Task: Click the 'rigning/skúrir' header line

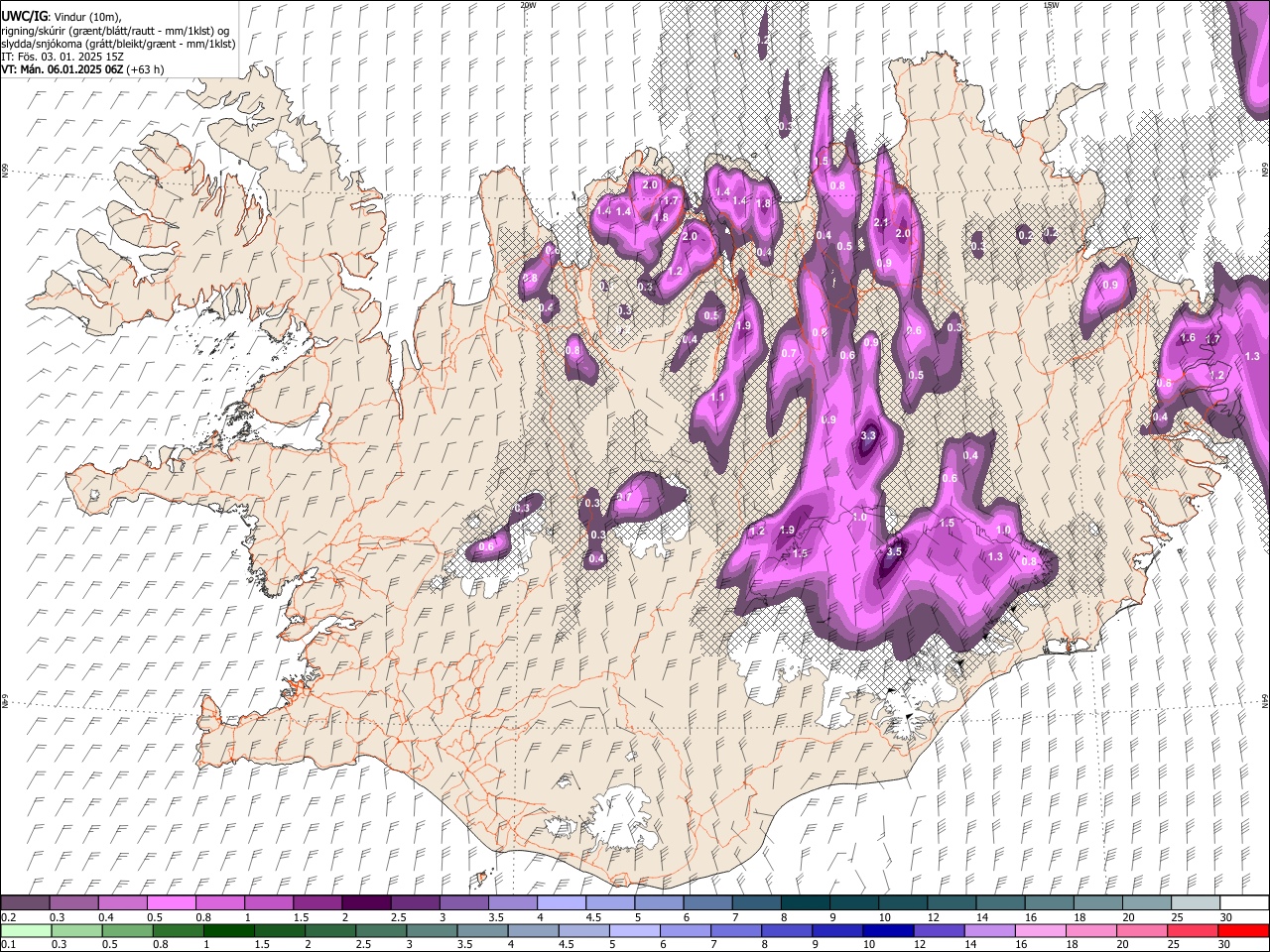Action: click(115, 31)
